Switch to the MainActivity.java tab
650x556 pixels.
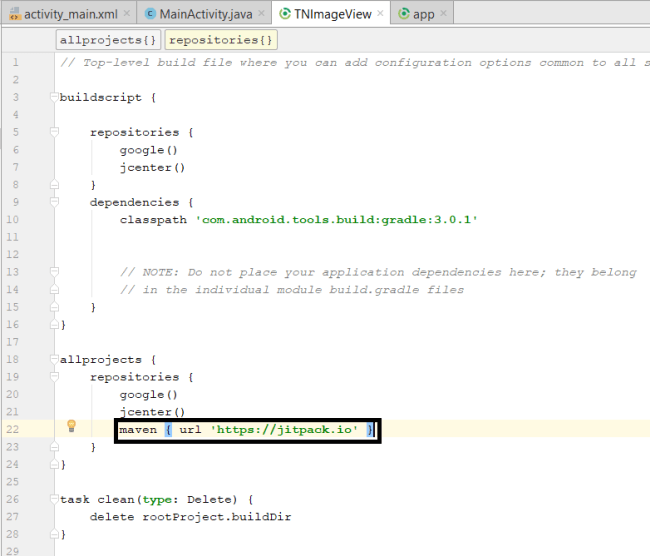[206, 14]
